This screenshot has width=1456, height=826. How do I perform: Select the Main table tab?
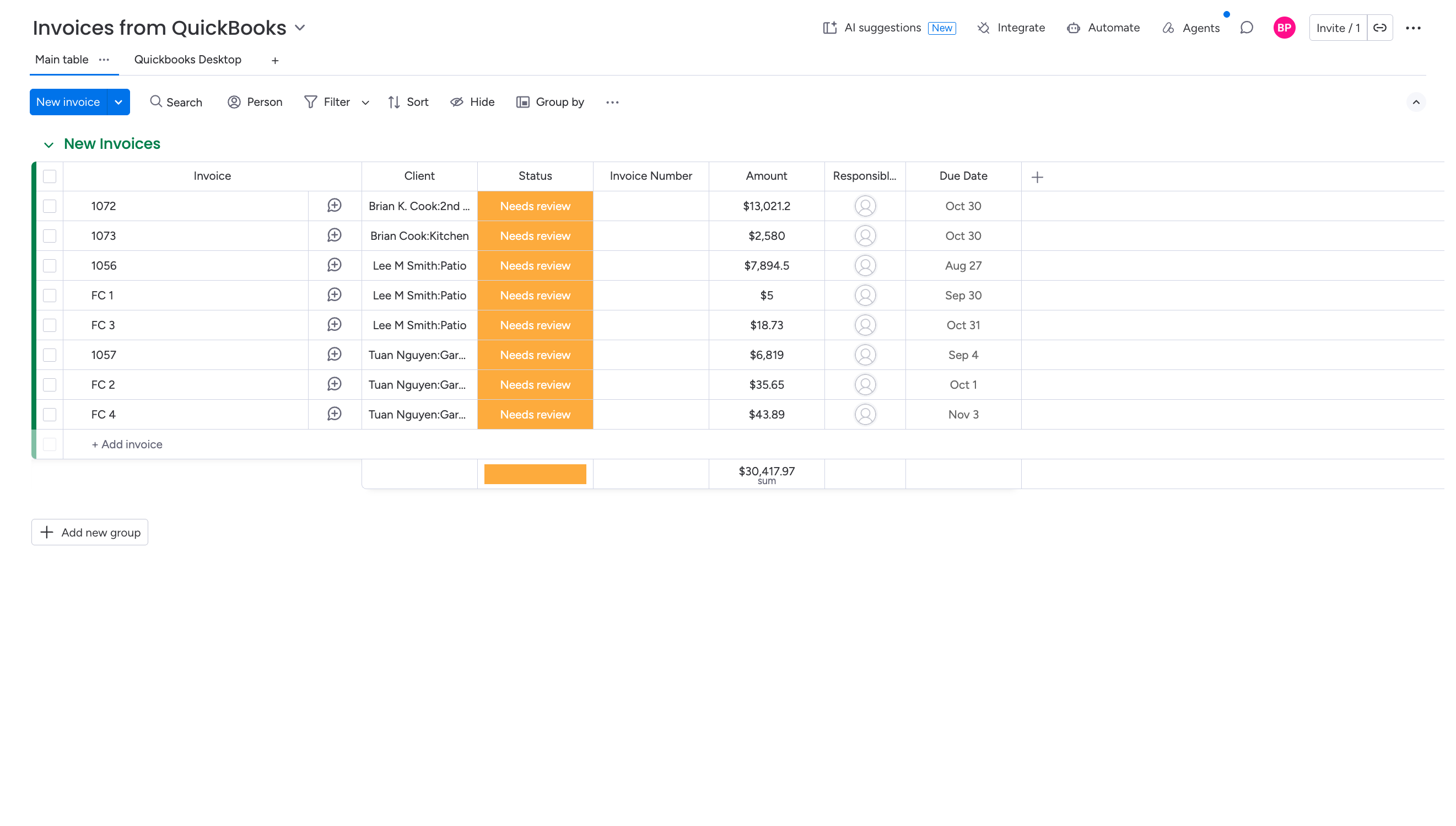coord(62,60)
